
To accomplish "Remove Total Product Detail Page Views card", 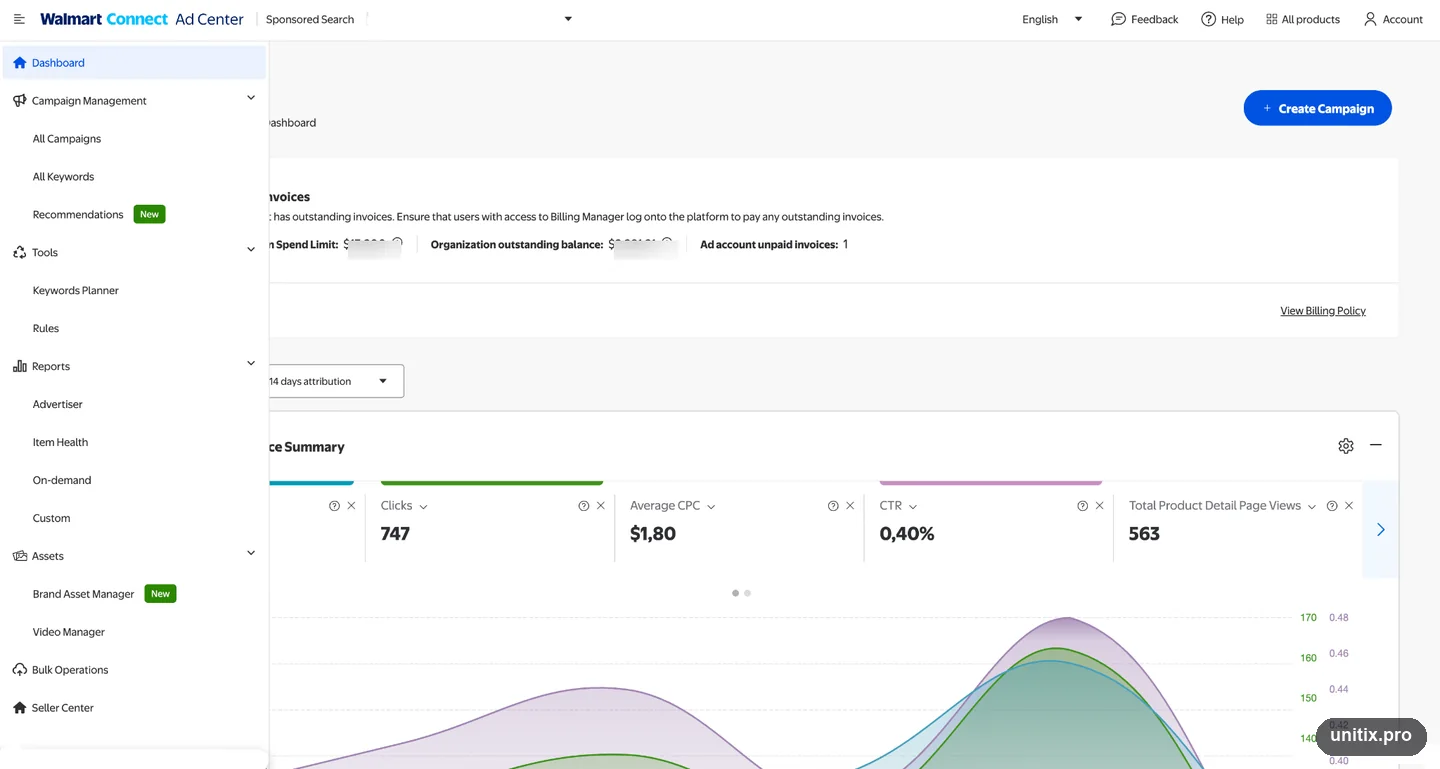I will (x=1349, y=506).
